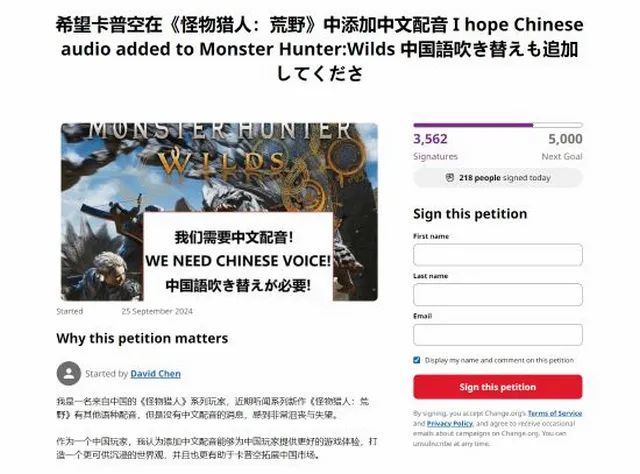Click the purple signature progress bar
The image size is (640, 474).
click(498, 125)
